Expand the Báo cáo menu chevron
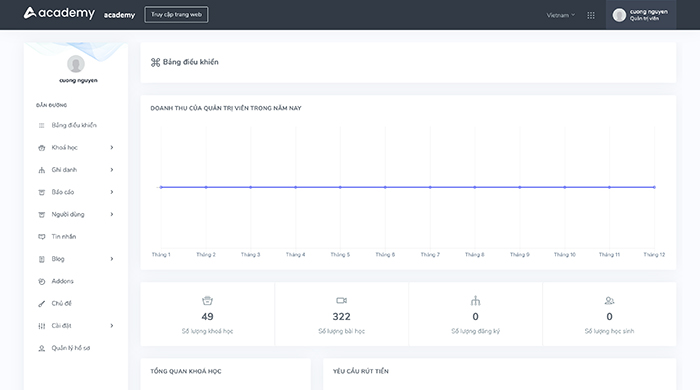Image resolution: width=700 pixels, height=390 pixels. [112, 192]
